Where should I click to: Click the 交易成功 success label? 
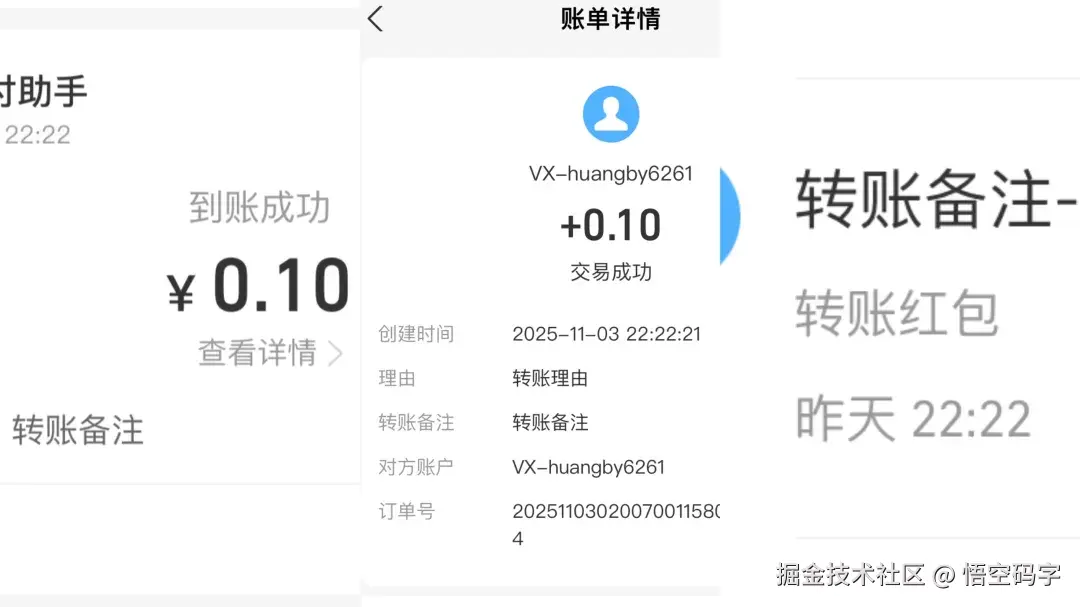611,272
